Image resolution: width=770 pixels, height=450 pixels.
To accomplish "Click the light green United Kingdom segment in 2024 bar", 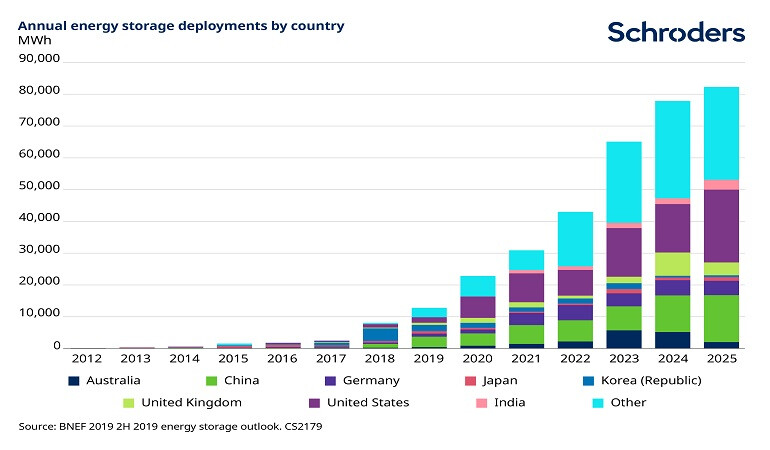I will (672, 263).
